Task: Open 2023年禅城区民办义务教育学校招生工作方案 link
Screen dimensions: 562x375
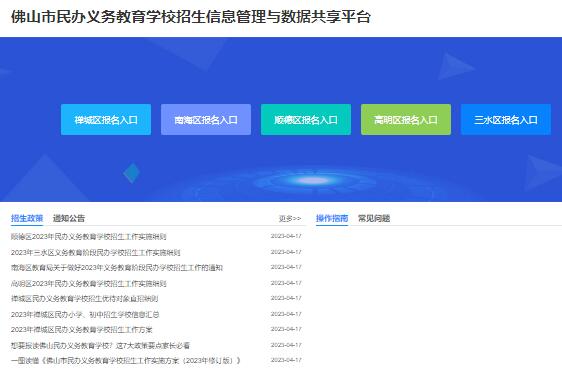Action: click(82, 329)
